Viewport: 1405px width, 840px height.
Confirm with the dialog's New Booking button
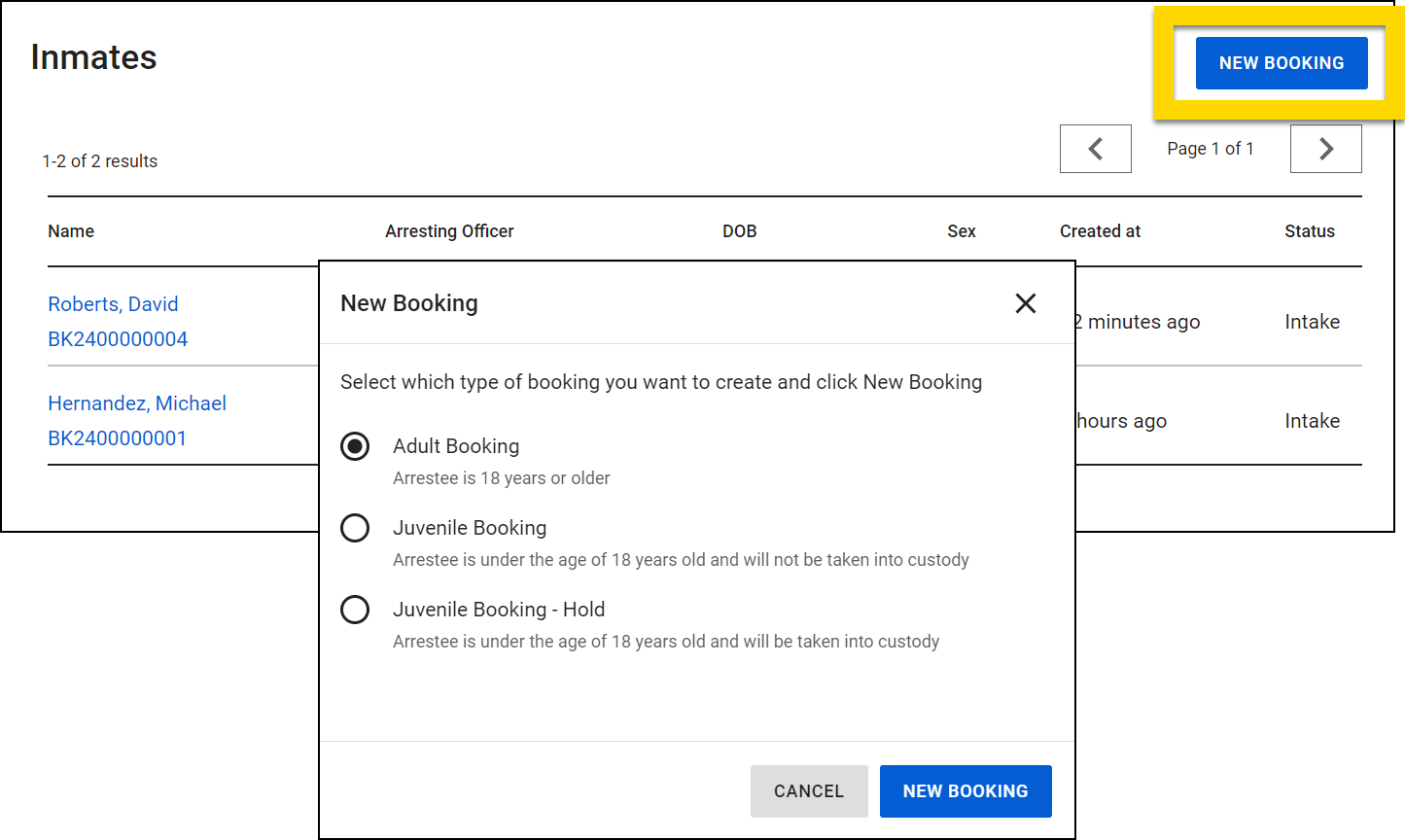965,791
